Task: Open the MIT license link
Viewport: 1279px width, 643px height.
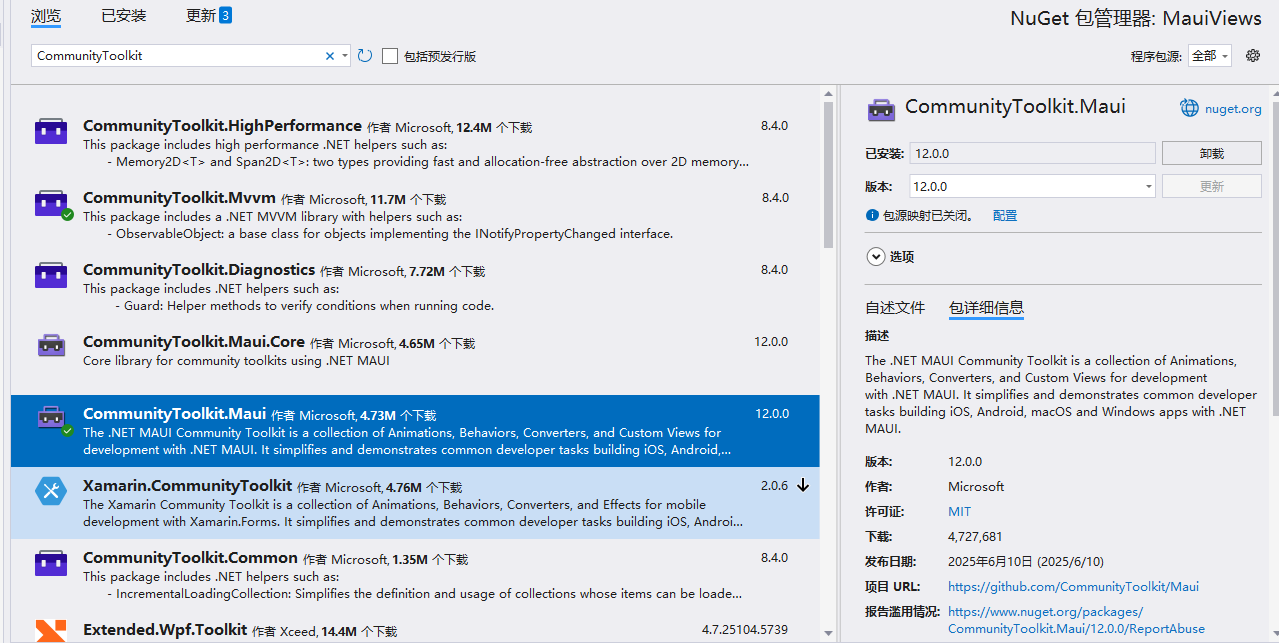Action: coord(959,511)
